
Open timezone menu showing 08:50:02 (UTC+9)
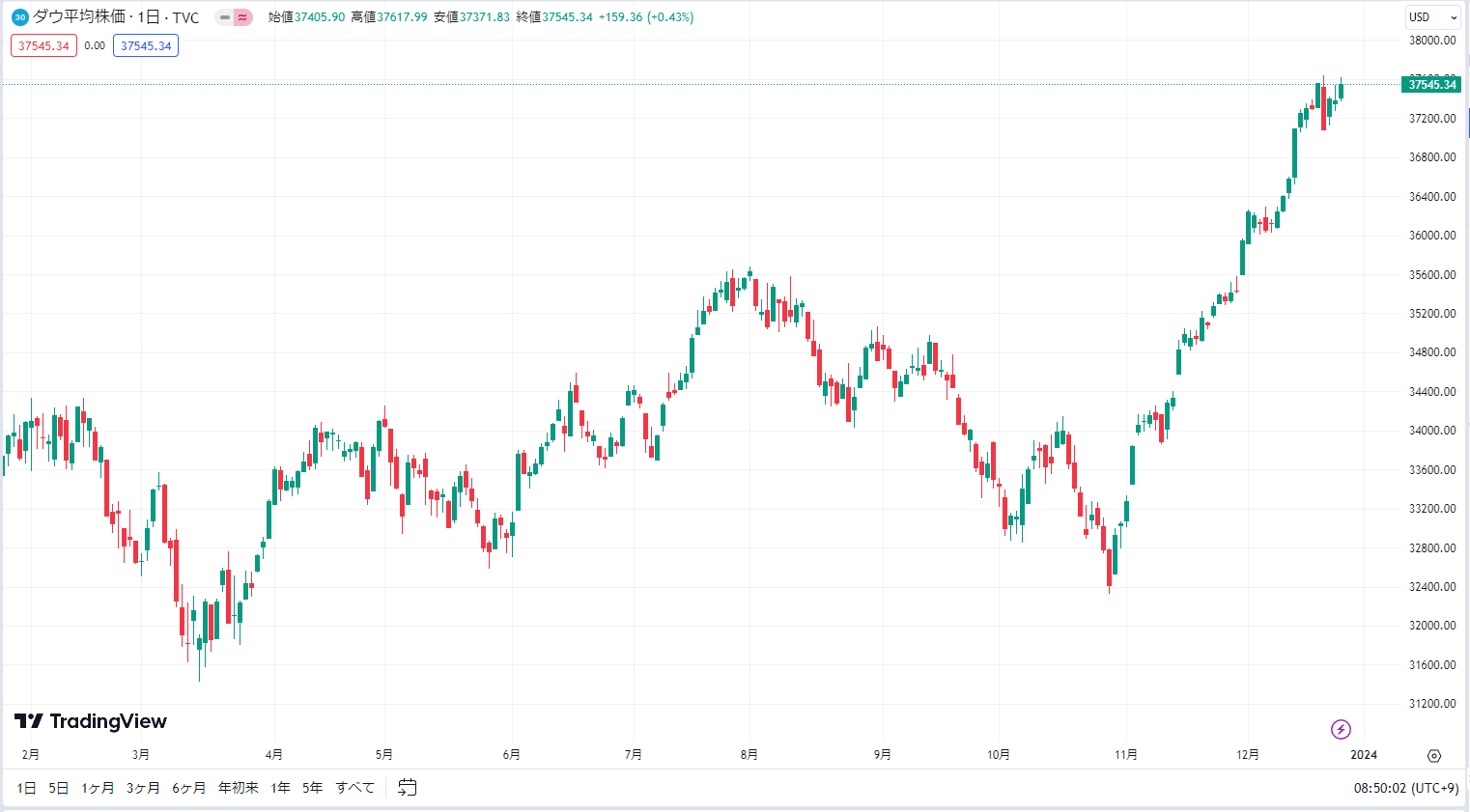[1406, 788]
